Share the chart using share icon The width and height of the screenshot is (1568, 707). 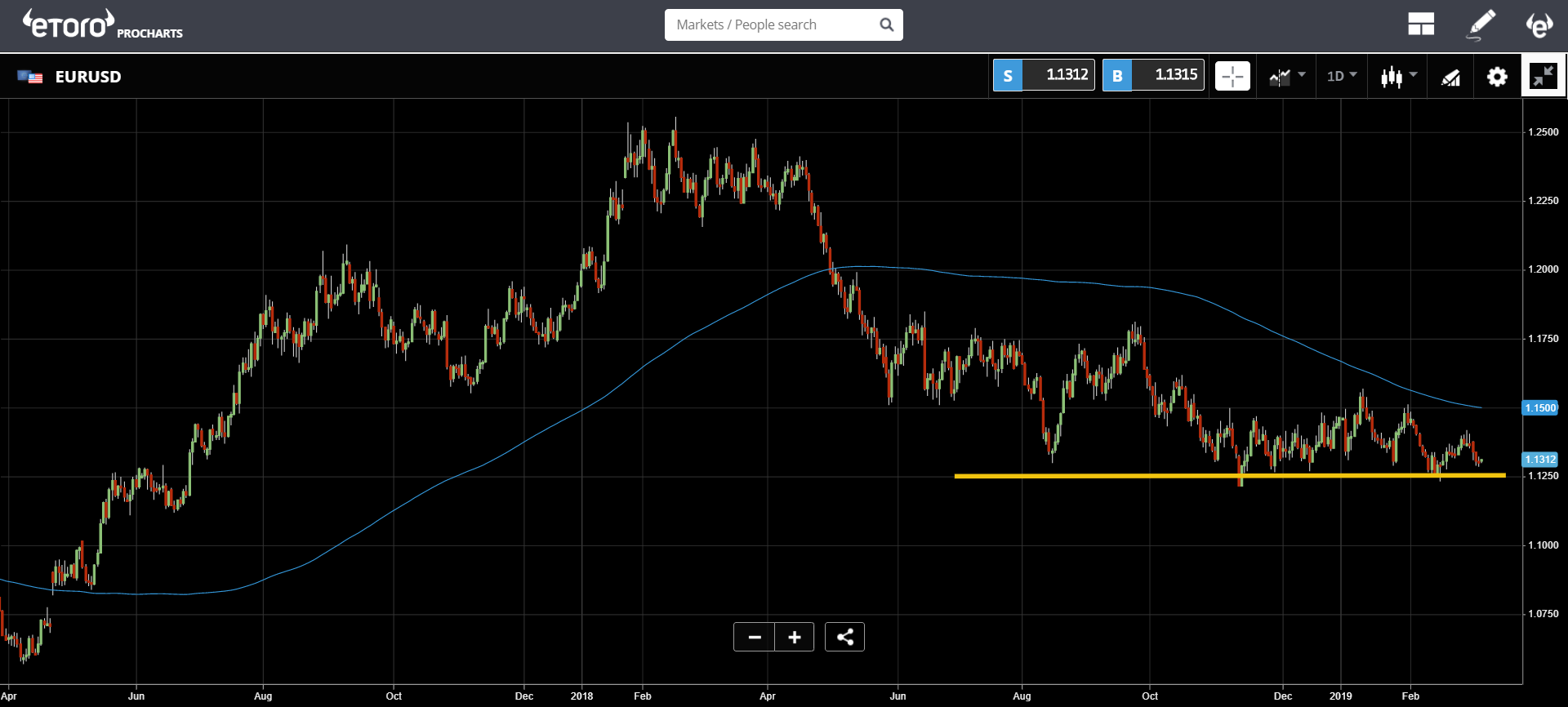coord(844,637)
